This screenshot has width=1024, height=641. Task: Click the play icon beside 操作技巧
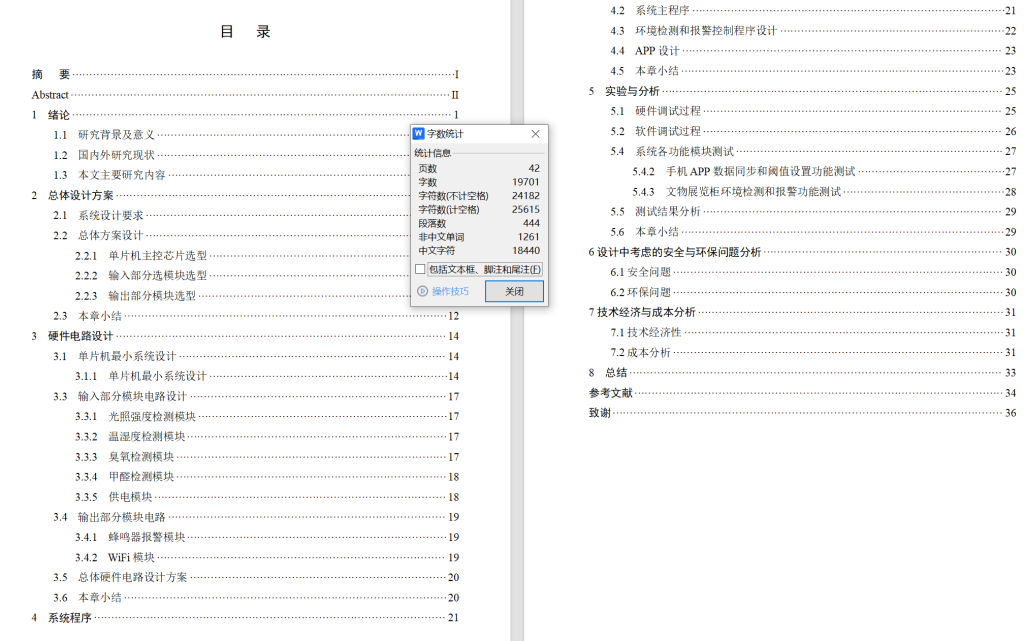click(x=421, y=291)
